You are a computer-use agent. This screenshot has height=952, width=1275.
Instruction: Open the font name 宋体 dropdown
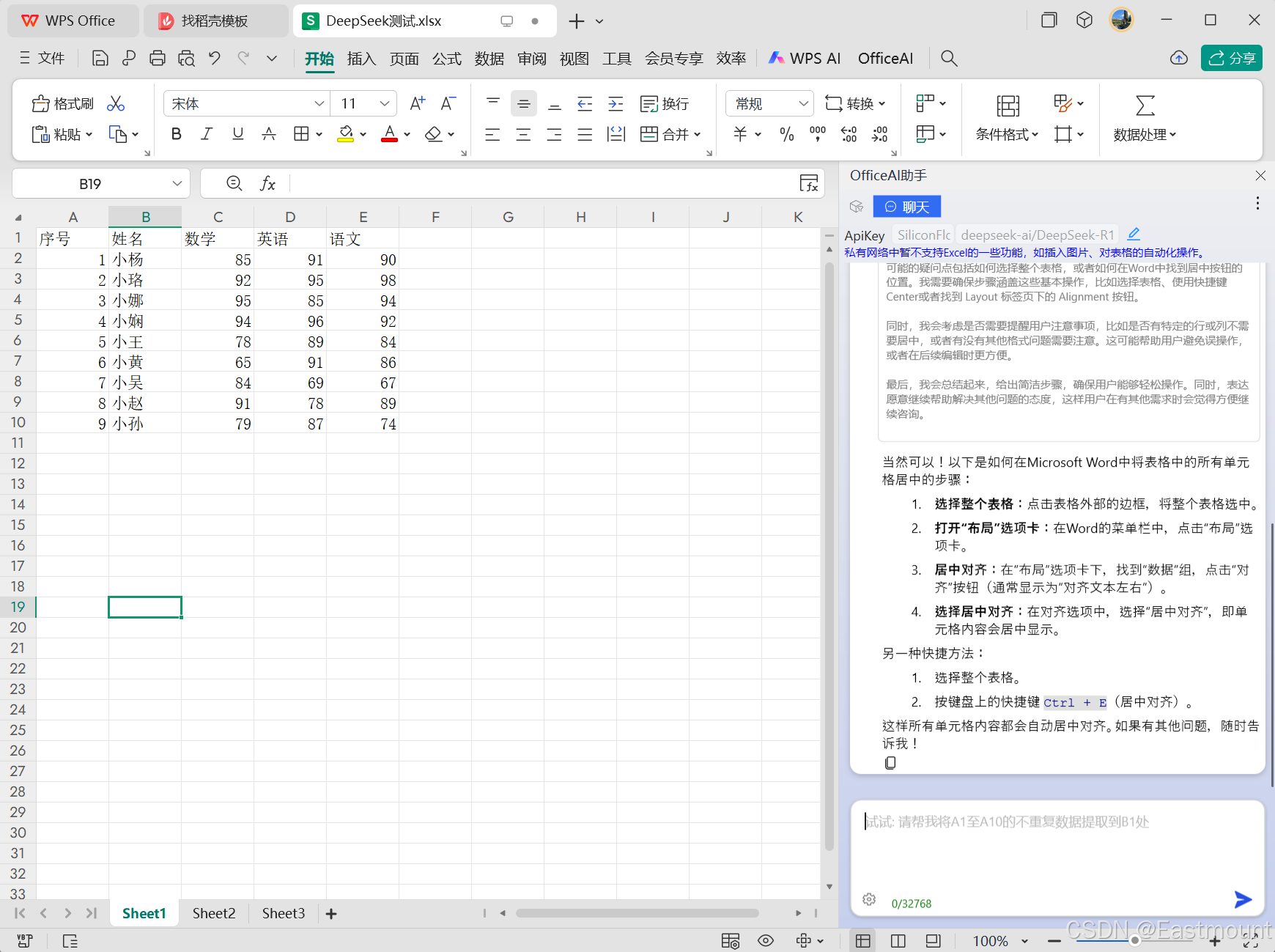tap(319, 103)
